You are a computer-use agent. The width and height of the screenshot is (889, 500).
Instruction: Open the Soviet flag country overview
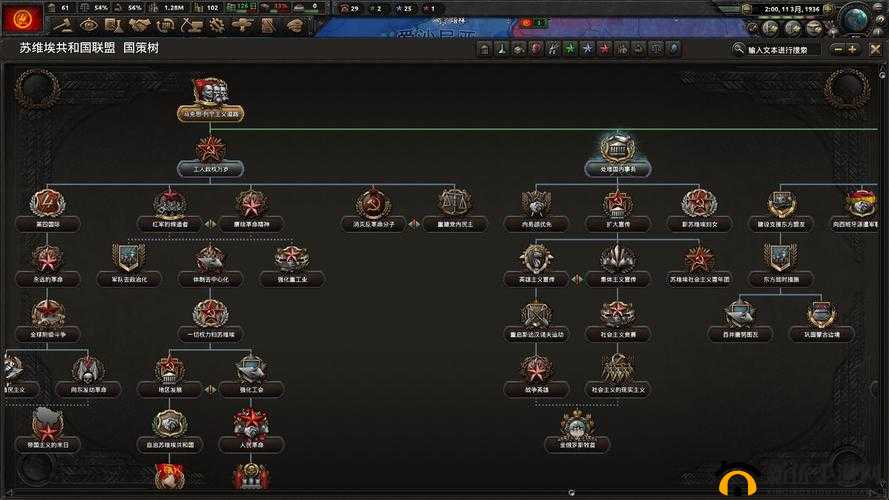[x=22, y=18]
